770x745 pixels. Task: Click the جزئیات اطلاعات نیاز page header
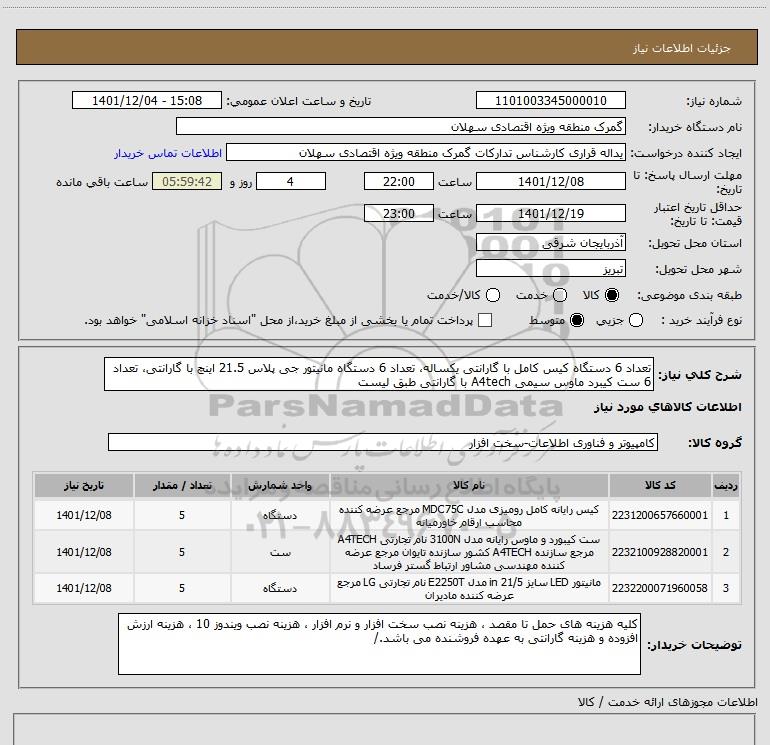pyautogui.click(x=682, y=48)
